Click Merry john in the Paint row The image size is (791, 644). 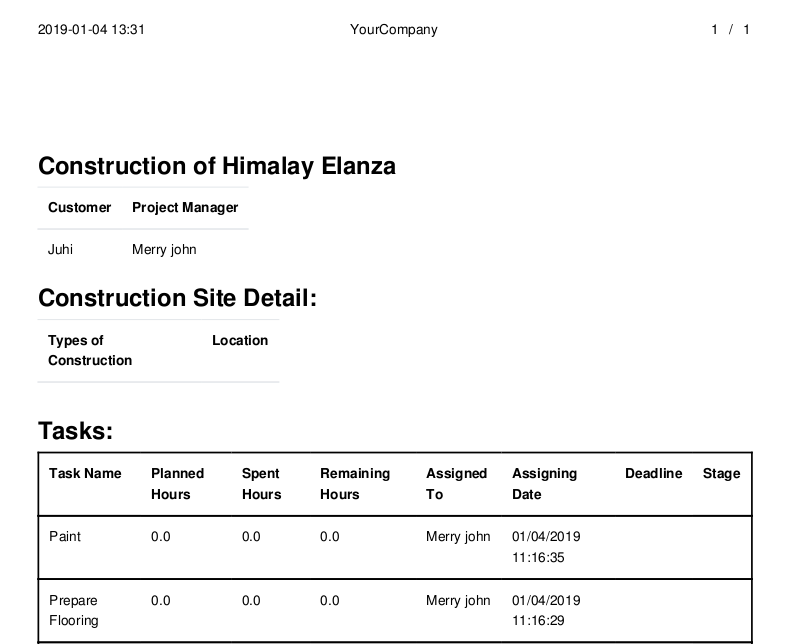click(458, 537)
